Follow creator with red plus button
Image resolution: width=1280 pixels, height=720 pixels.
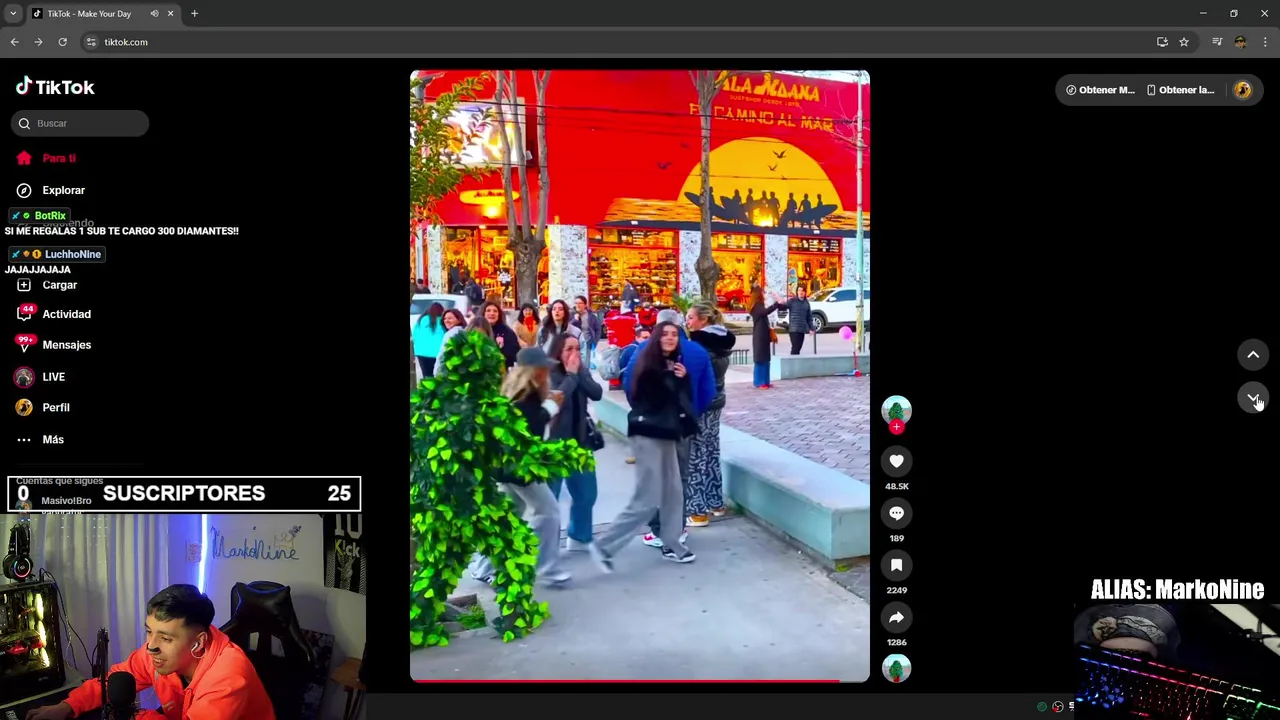896,427
